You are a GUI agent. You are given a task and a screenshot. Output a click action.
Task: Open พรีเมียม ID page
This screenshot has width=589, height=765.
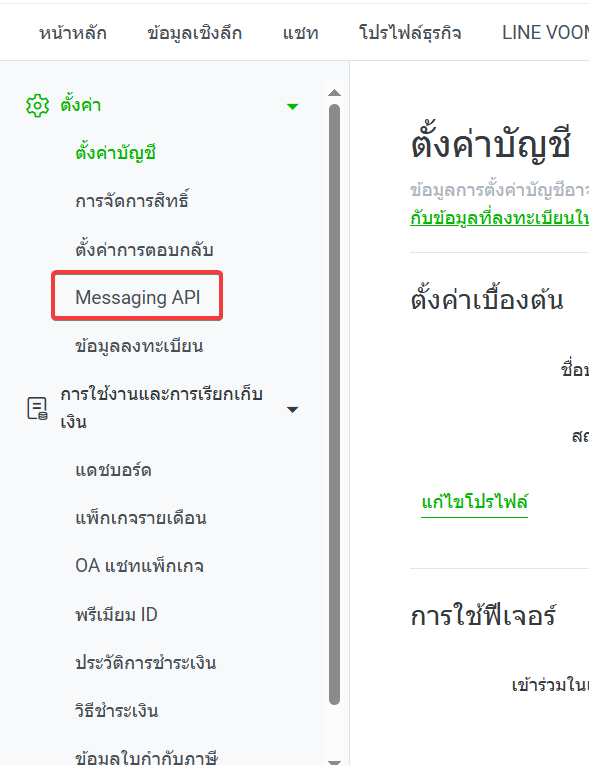click(x=116, y=614)
